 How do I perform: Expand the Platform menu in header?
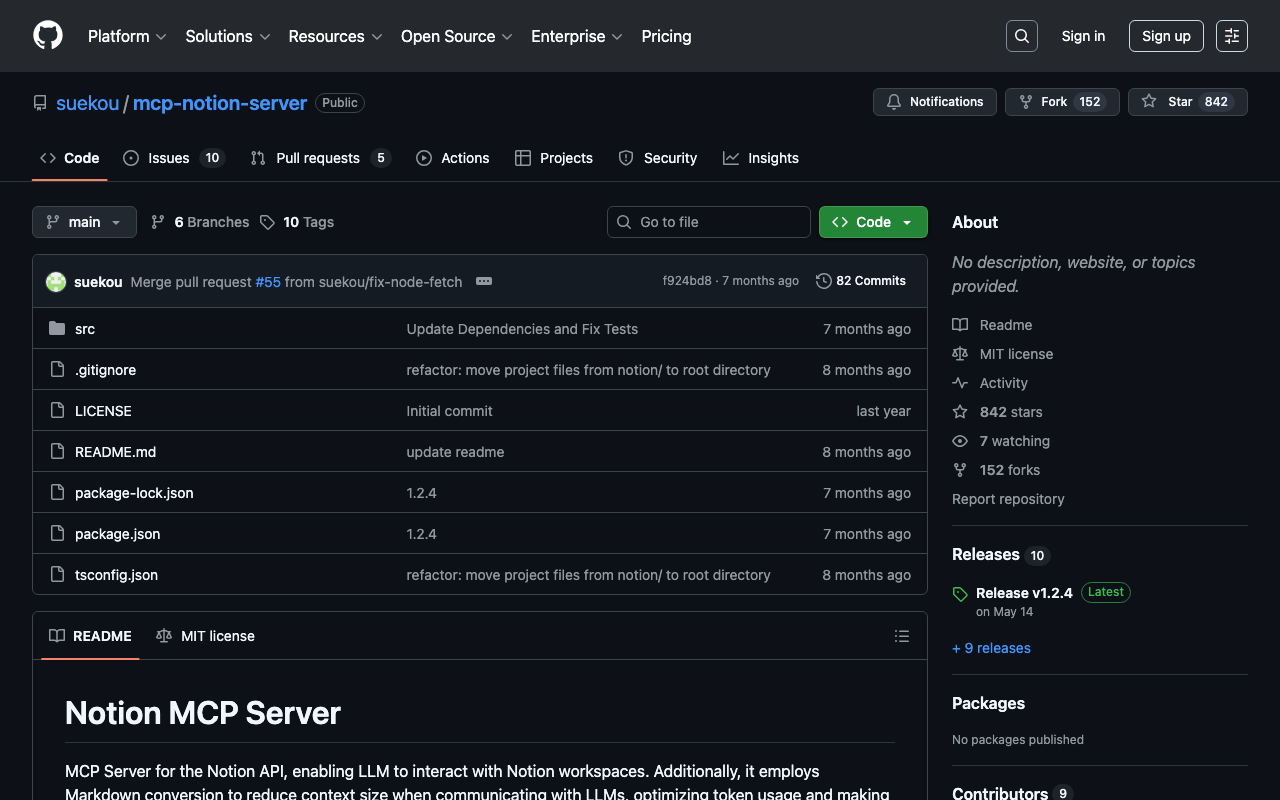pos(126,36)
